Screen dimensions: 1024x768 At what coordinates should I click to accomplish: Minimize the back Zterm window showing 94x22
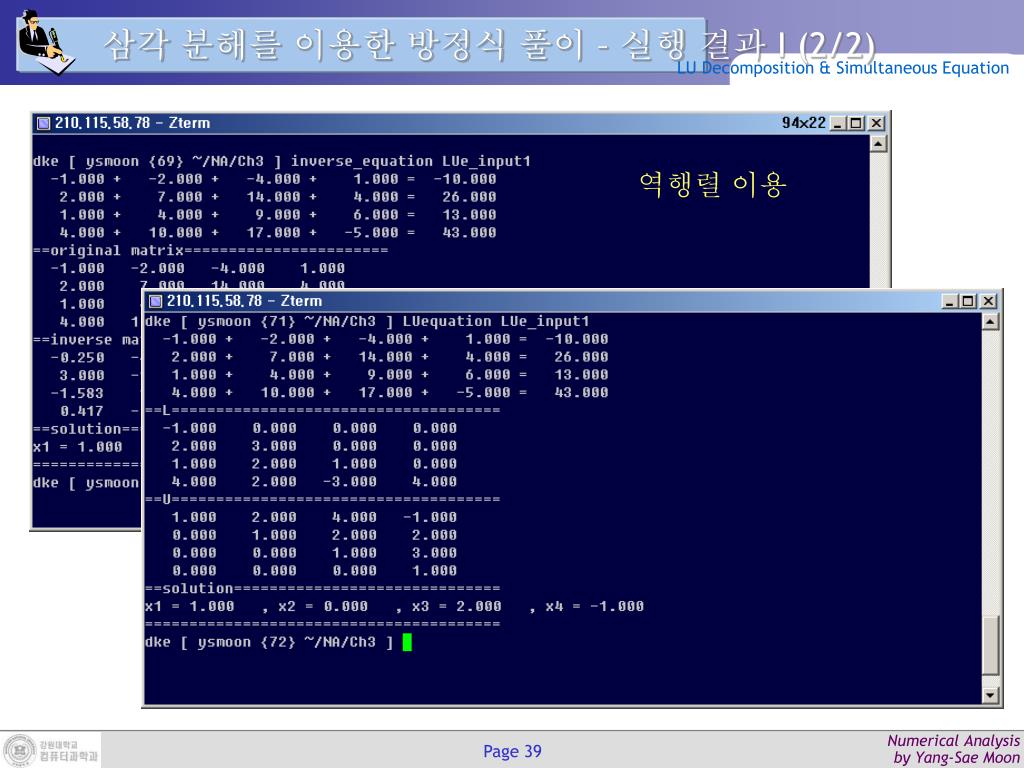click(x=838, y=123)
